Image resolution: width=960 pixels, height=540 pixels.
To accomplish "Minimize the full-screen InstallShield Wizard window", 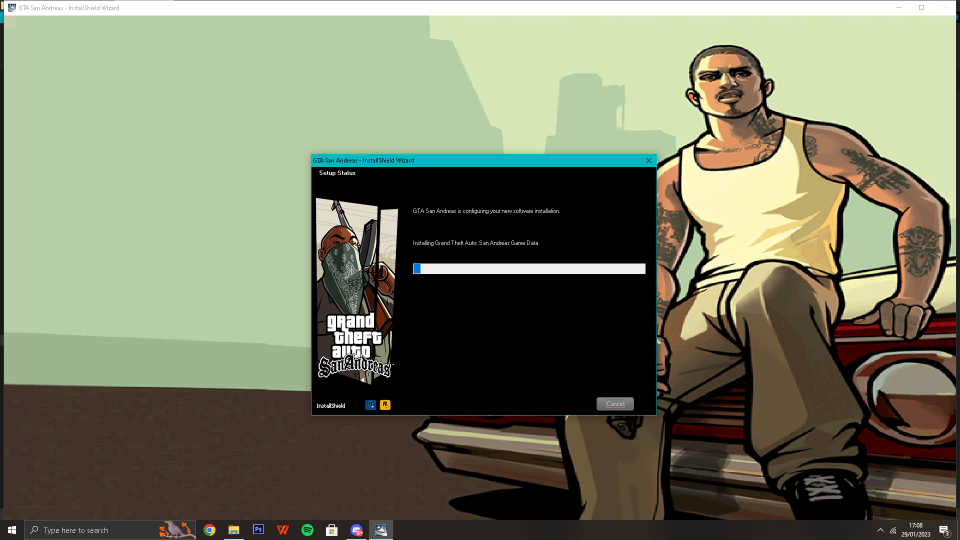I will [x=899, y=7].
